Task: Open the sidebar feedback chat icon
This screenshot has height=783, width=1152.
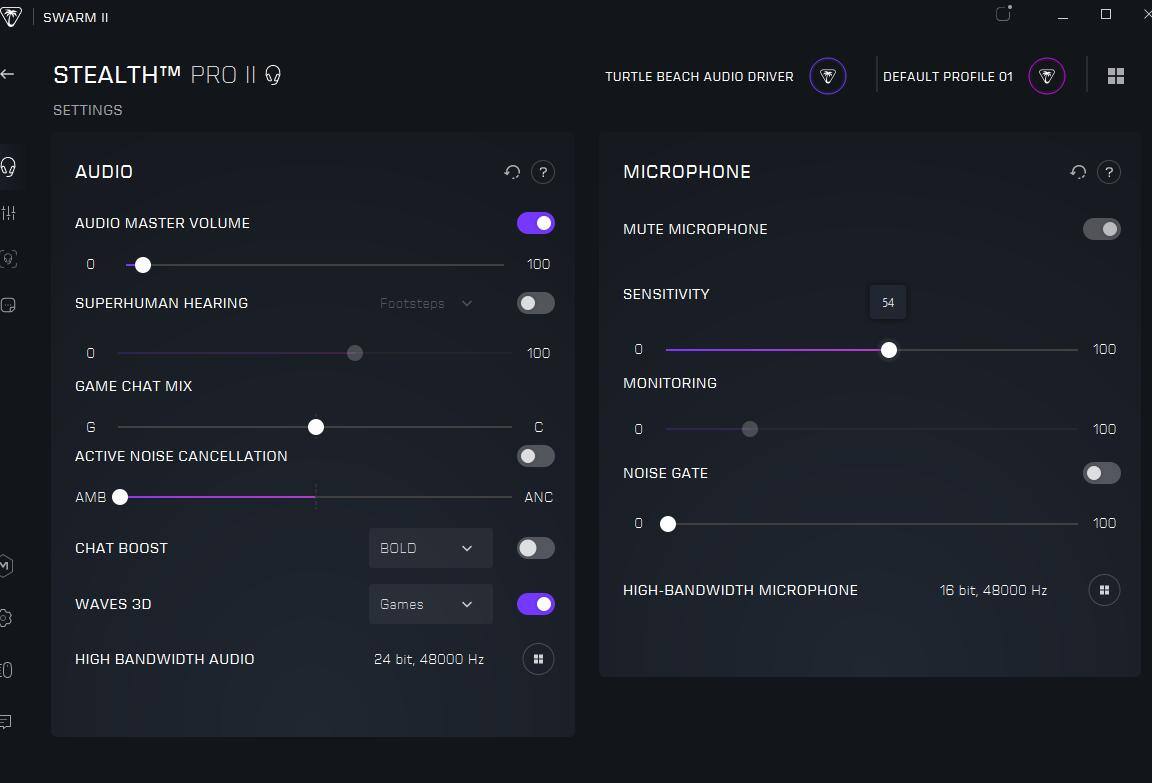Action: (6, 722)
